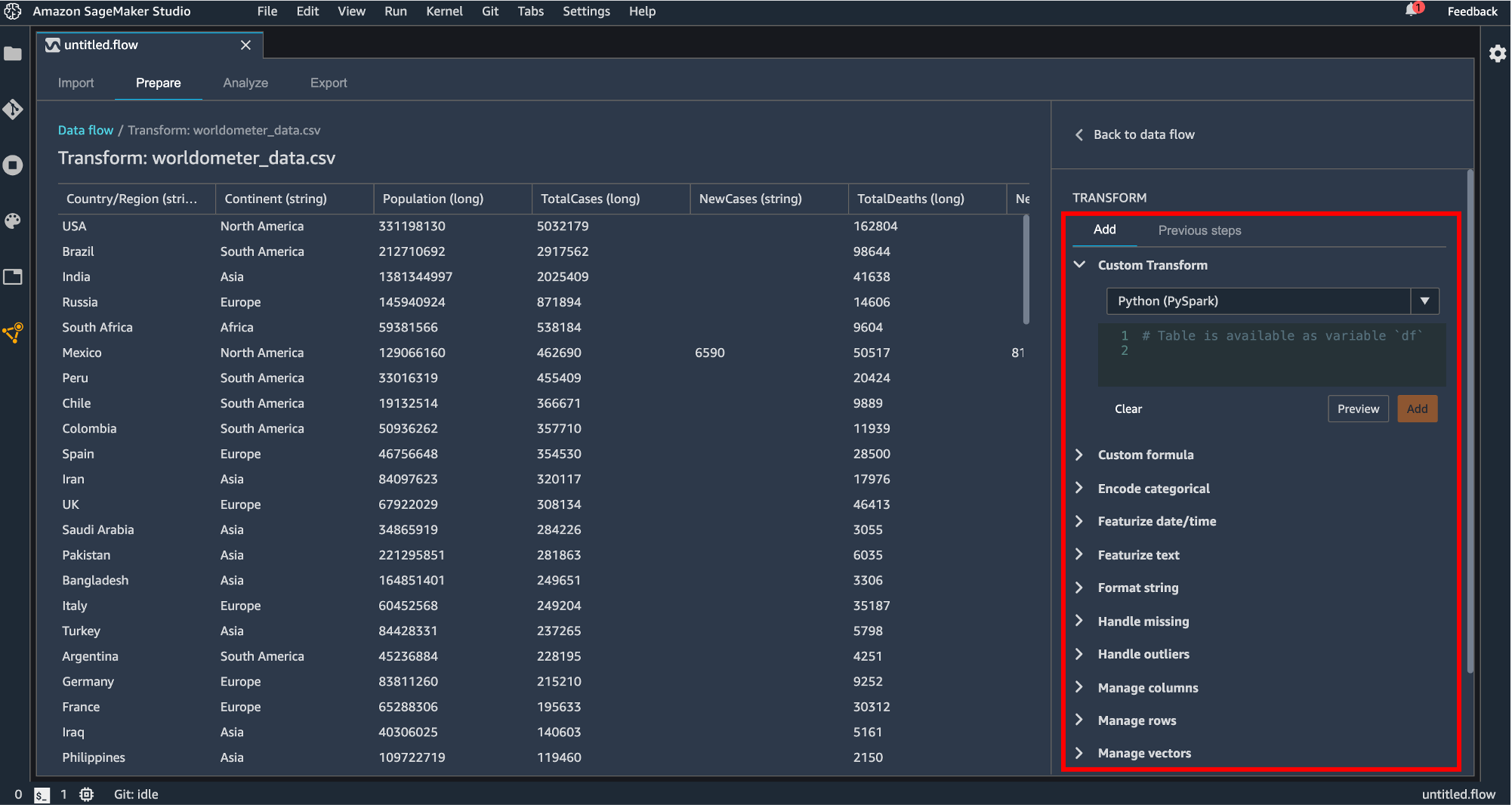Image resolution: width=1512 pixels, height=805 pixels.
Task: Click the SageMaker Studio logo icon
Action: pyautogui.click(x=13, y=11)
